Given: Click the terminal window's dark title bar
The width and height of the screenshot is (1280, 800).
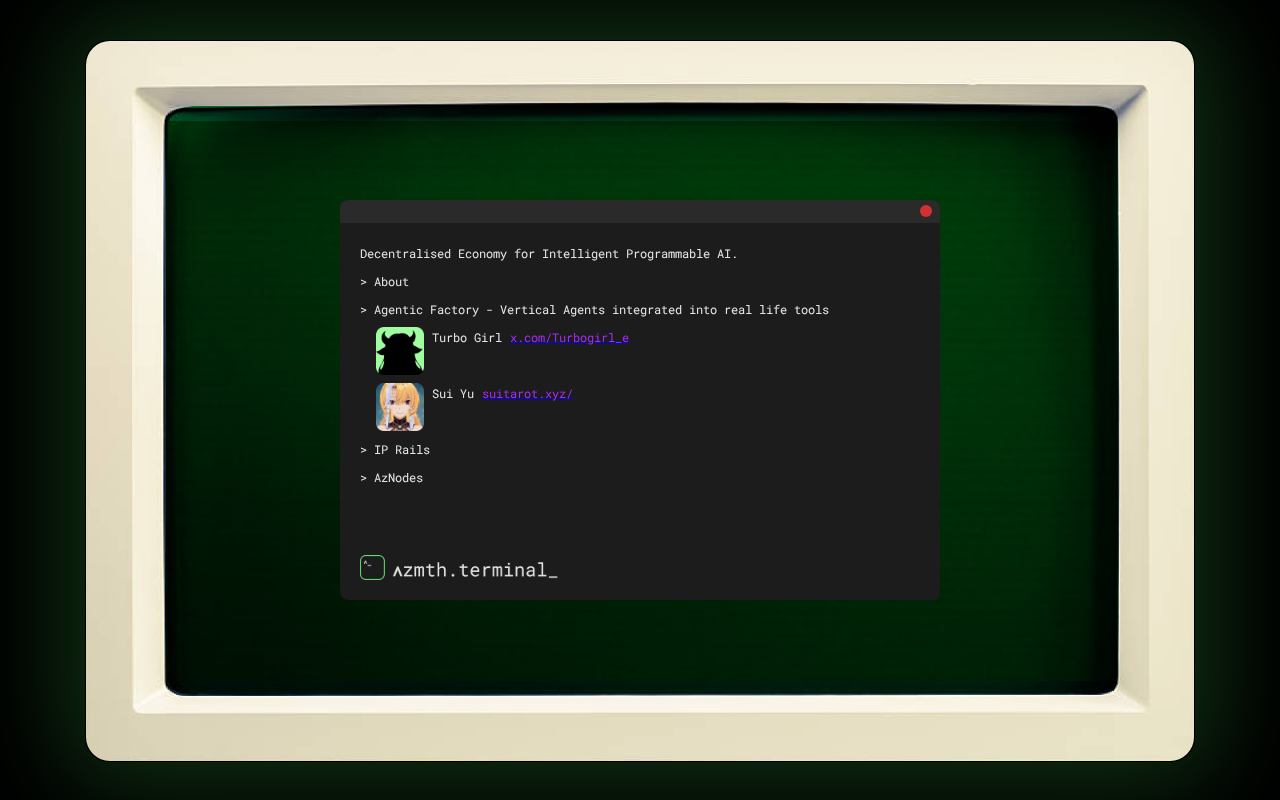Looking at the screenshot, I should 628,211.
